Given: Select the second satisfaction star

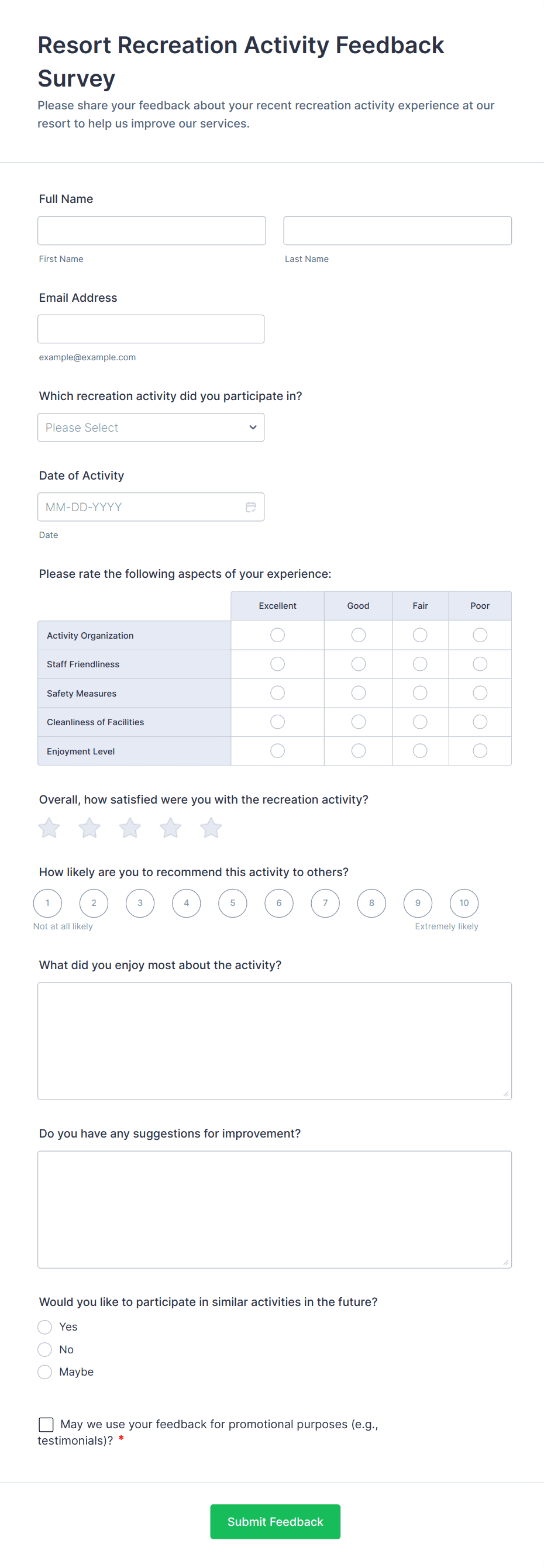Looking at the screenshot, I should [x=89, y=828].
